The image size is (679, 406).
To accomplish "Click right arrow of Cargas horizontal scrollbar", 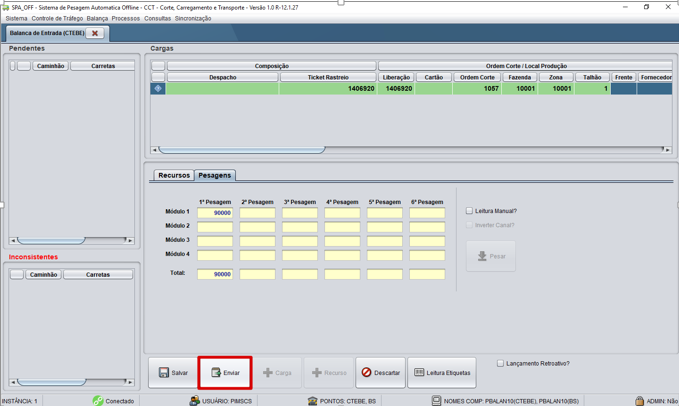I will (668, 150).
